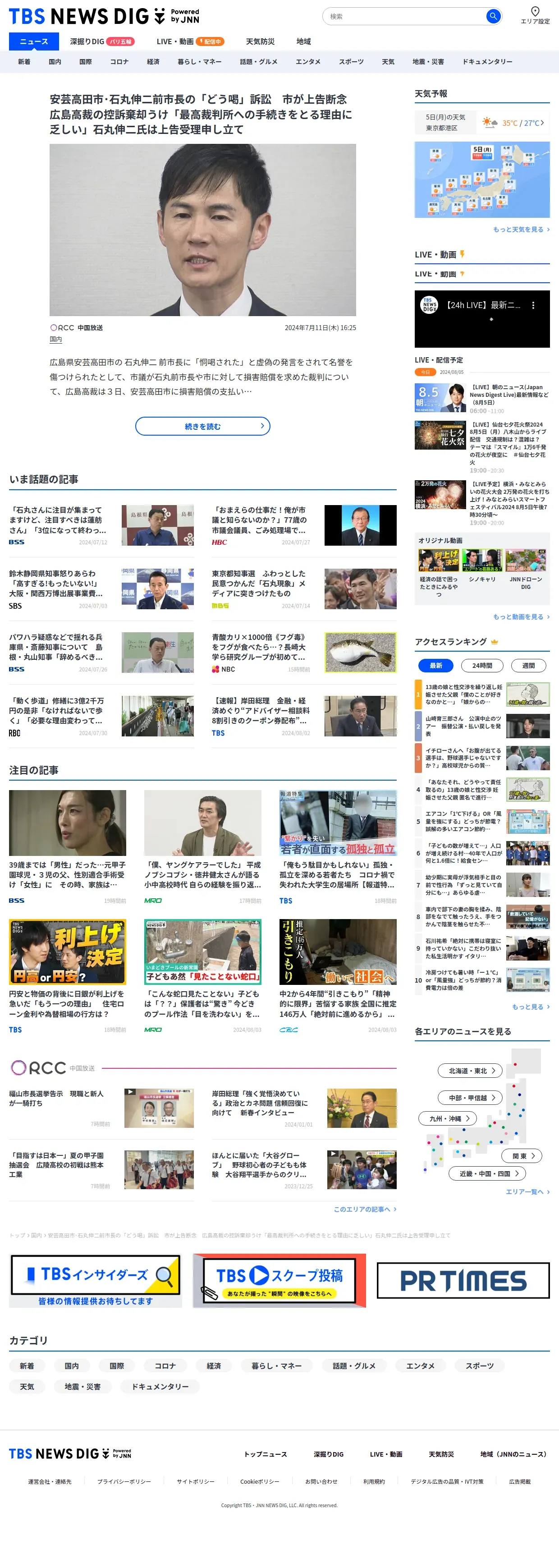
Task: Open 九州・沖縄 area button
Action: [447, 1119]
